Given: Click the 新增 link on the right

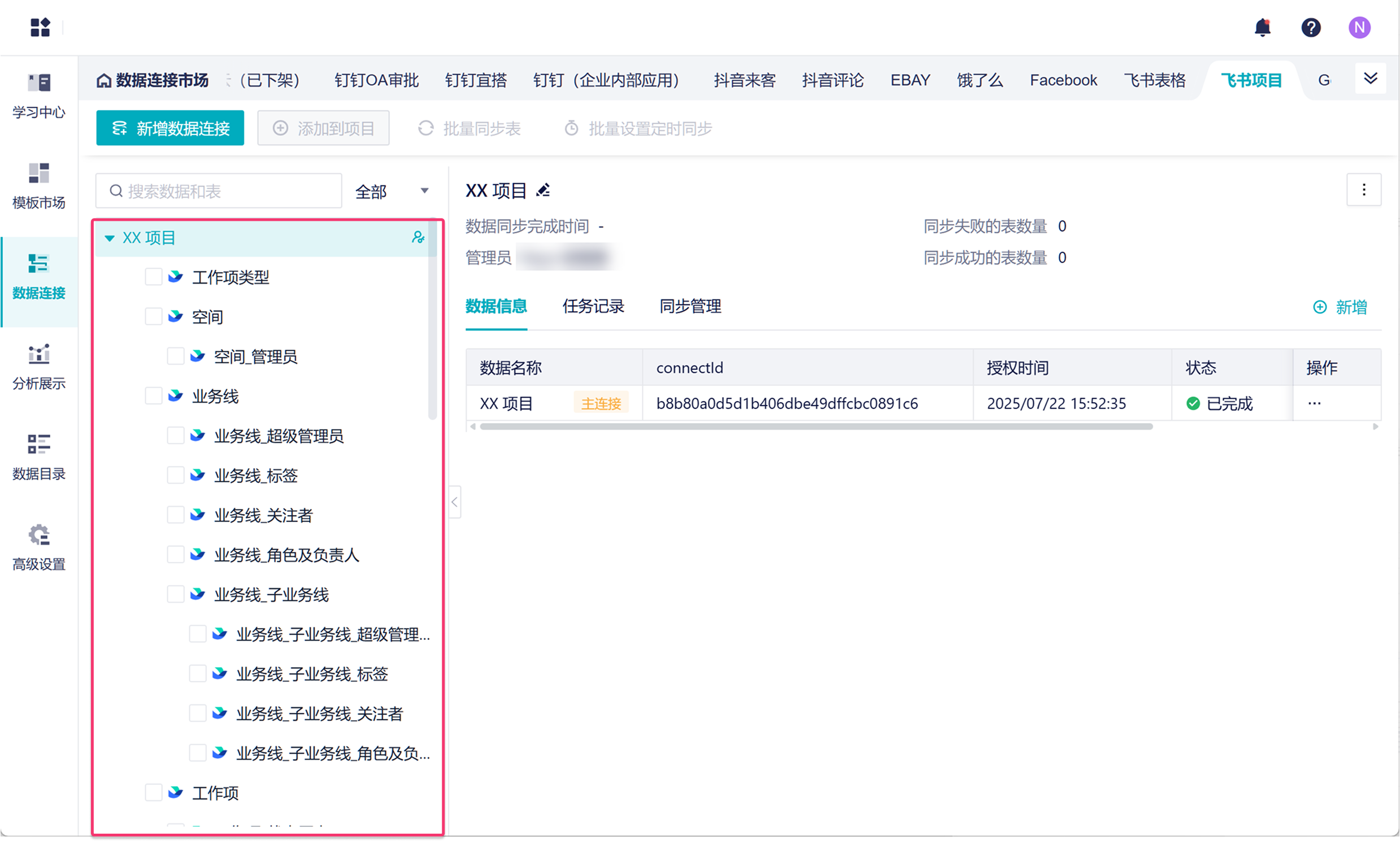Looking at the screenshot, I should point(1341,307).
